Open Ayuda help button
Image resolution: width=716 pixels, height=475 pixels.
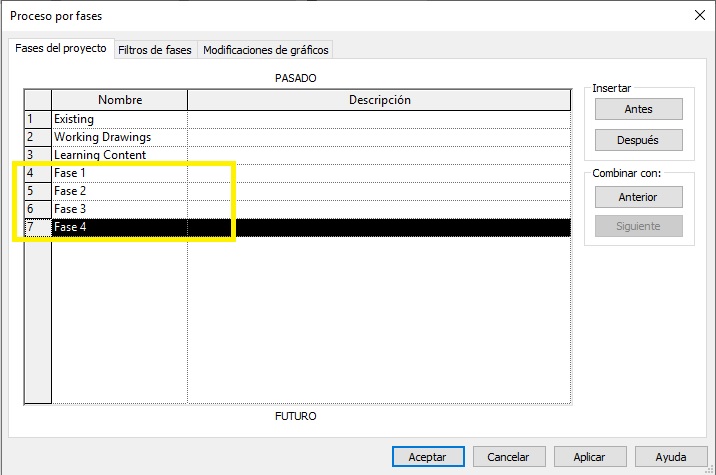coord(671,456)
